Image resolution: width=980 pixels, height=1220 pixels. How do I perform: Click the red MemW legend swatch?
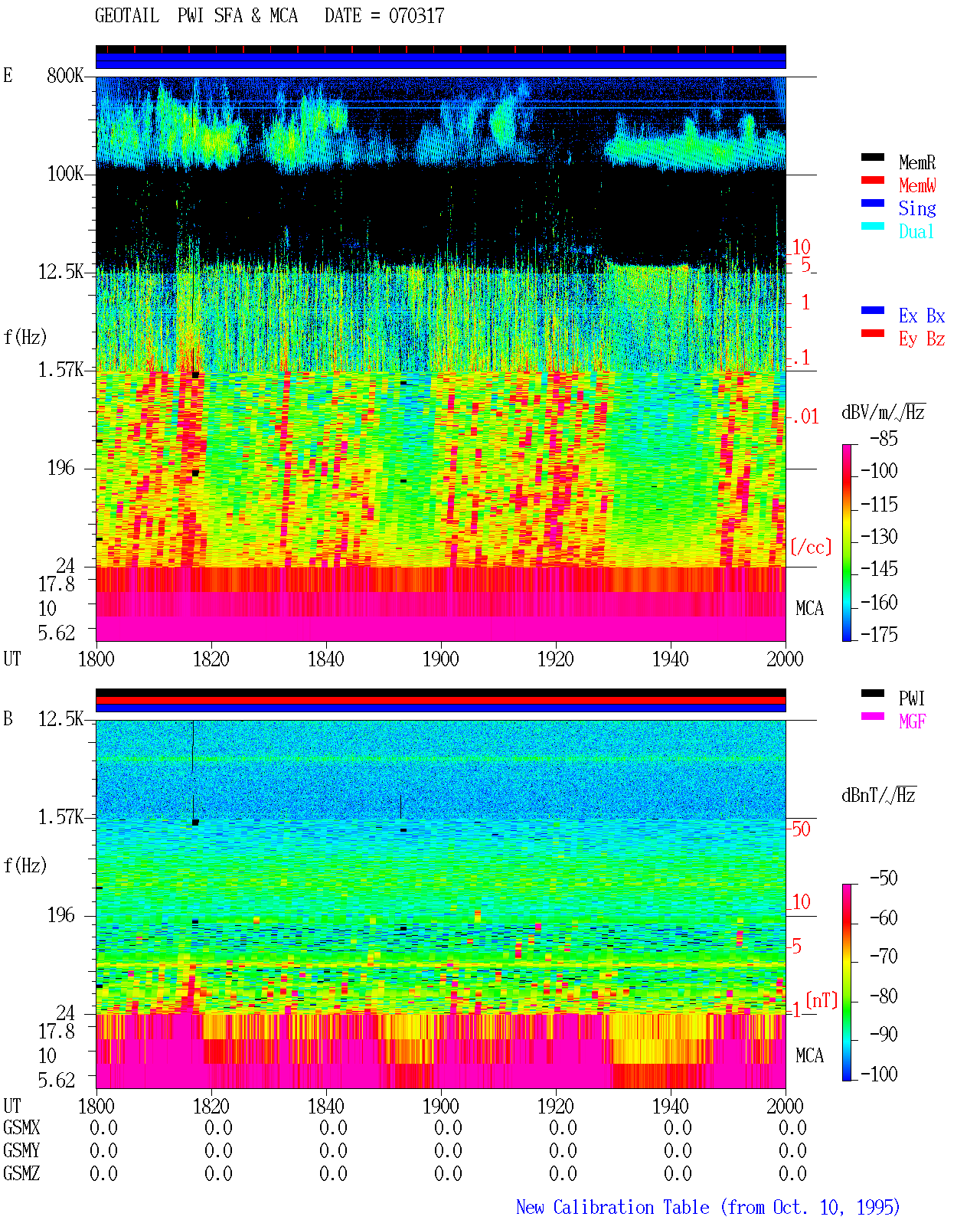point(873,181)
